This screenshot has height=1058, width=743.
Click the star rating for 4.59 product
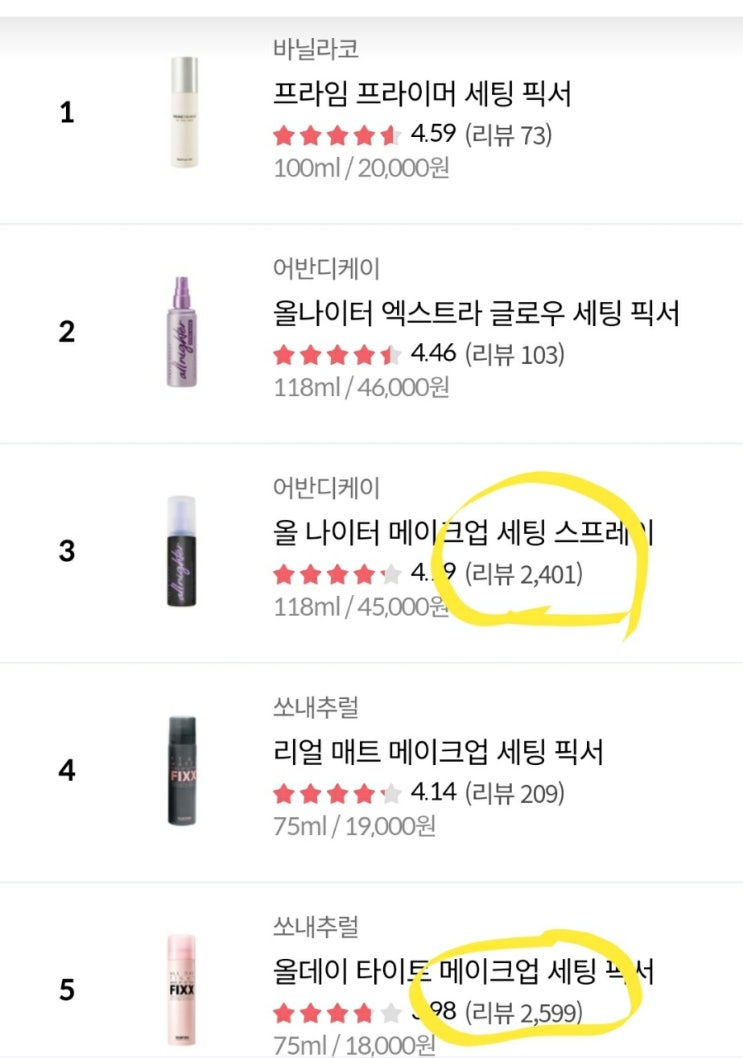(337, 135)
